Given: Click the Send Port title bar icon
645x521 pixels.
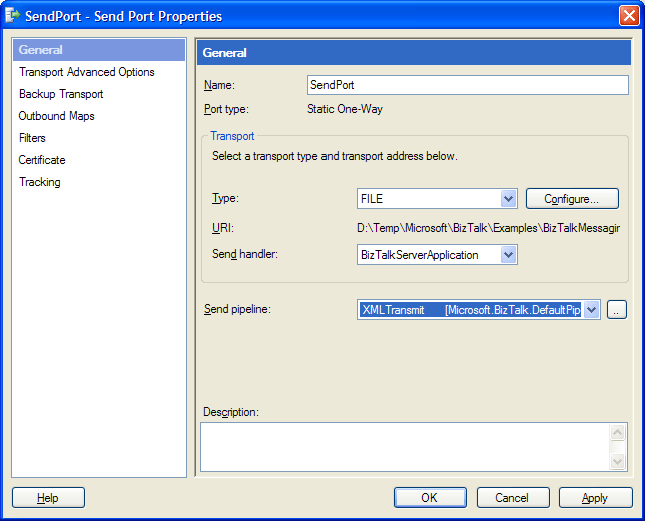Looking at the screenshot, I should coord(13,16).
